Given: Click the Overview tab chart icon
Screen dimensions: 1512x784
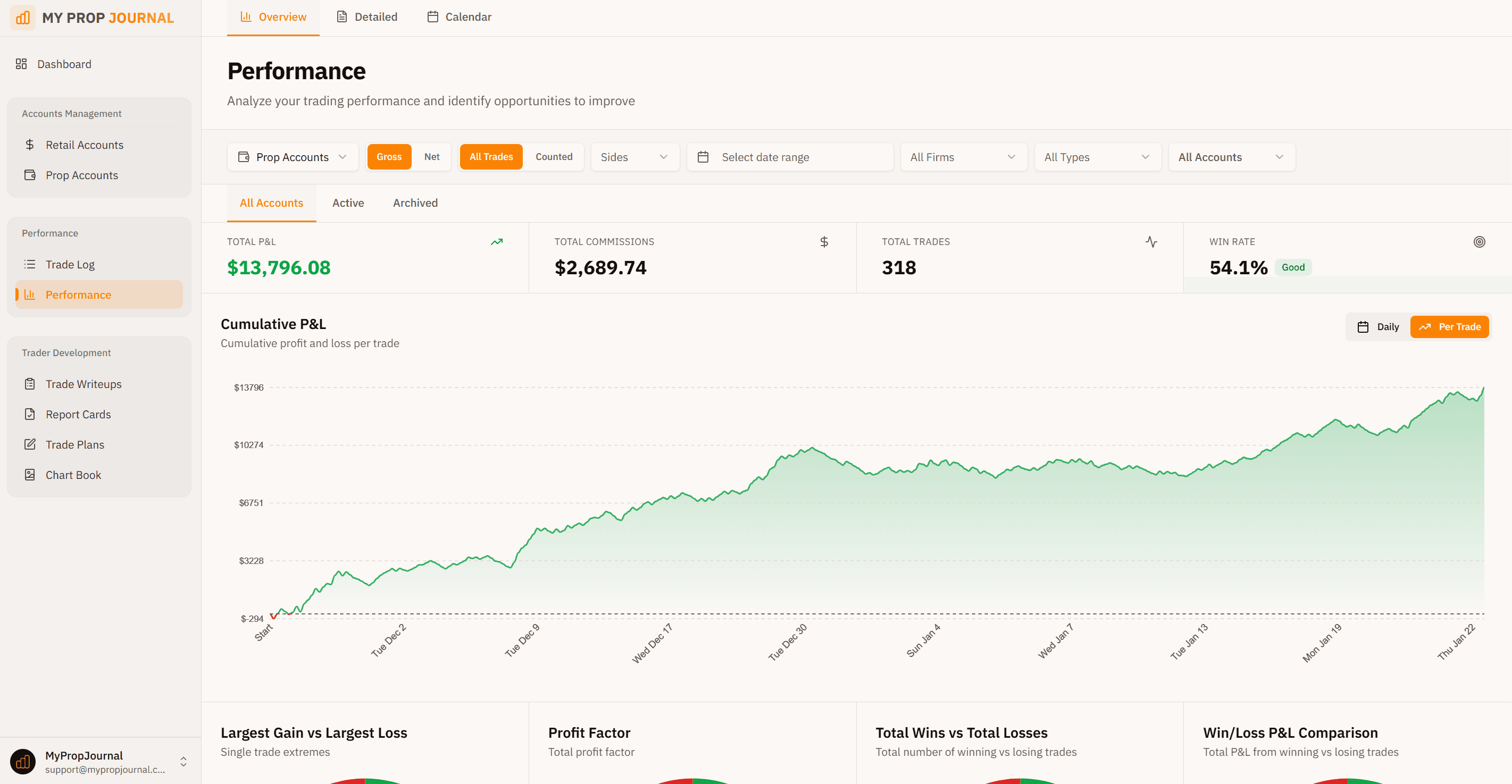Looking at the screenshot, I should pyautogui.click(x=246, y=16).
